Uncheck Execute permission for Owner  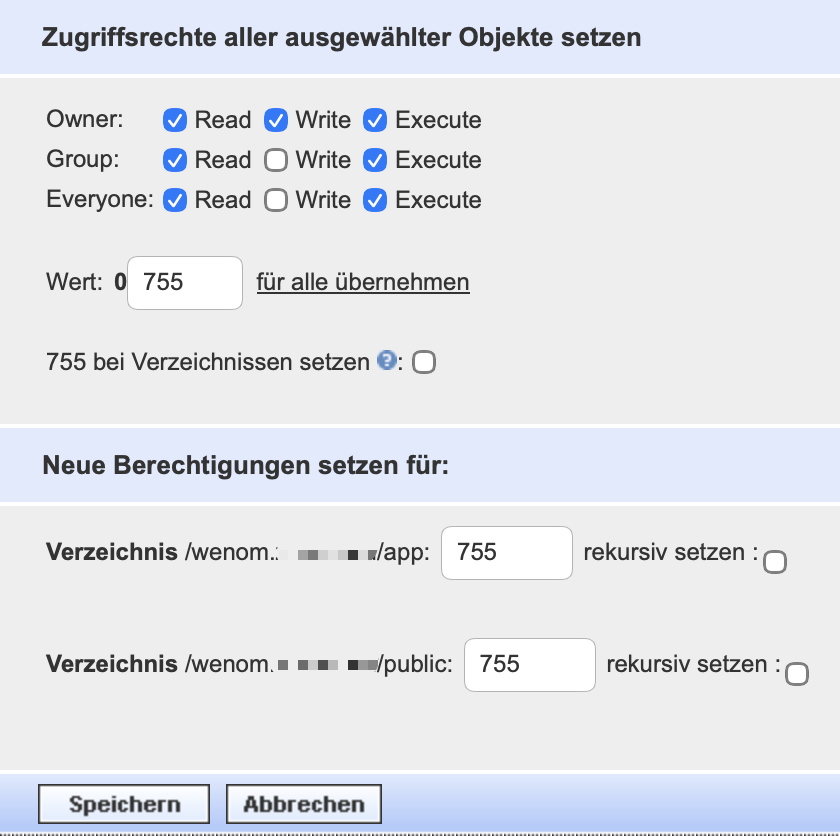[x=375, y=120]
